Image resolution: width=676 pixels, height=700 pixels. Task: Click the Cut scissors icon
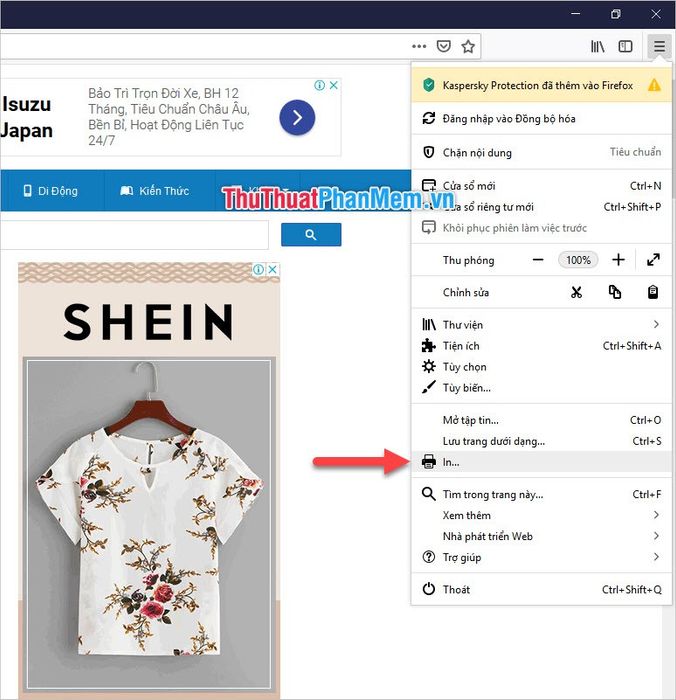[576, 292]
